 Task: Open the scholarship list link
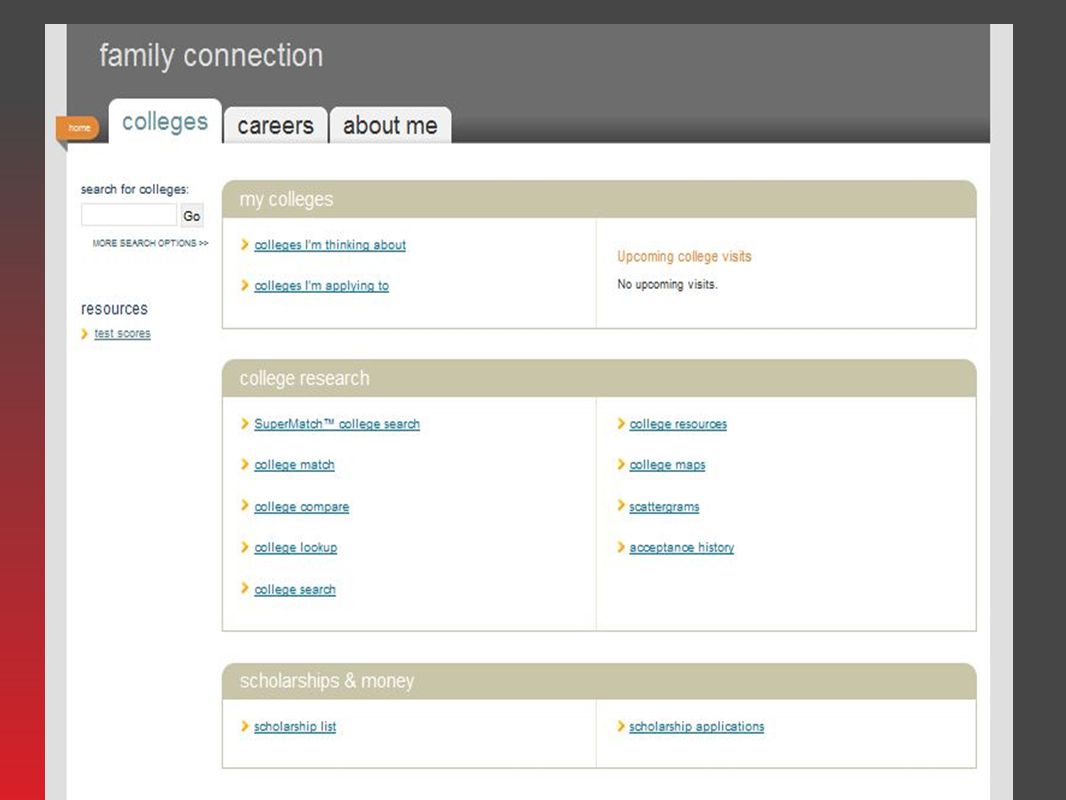(x=295, y=727)
